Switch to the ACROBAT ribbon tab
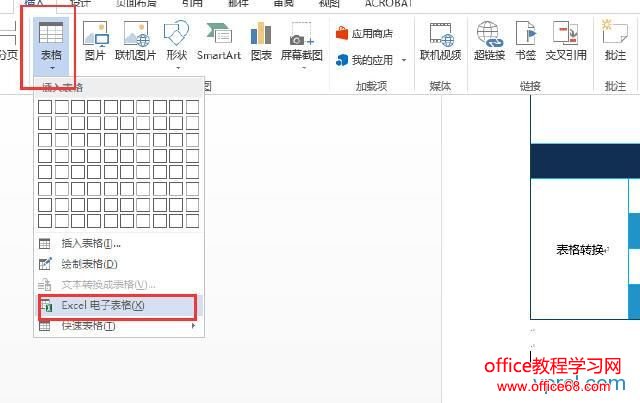This screenshot has width=640, height=403. 389,4
